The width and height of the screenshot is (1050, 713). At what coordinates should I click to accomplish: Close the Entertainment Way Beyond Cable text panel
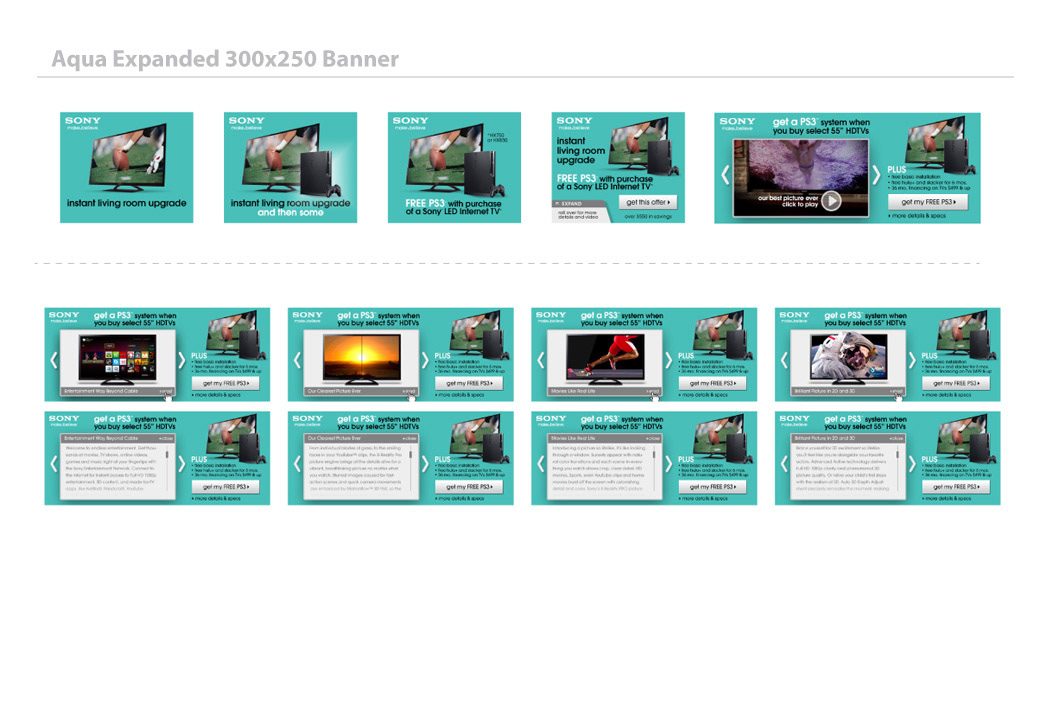166,439
